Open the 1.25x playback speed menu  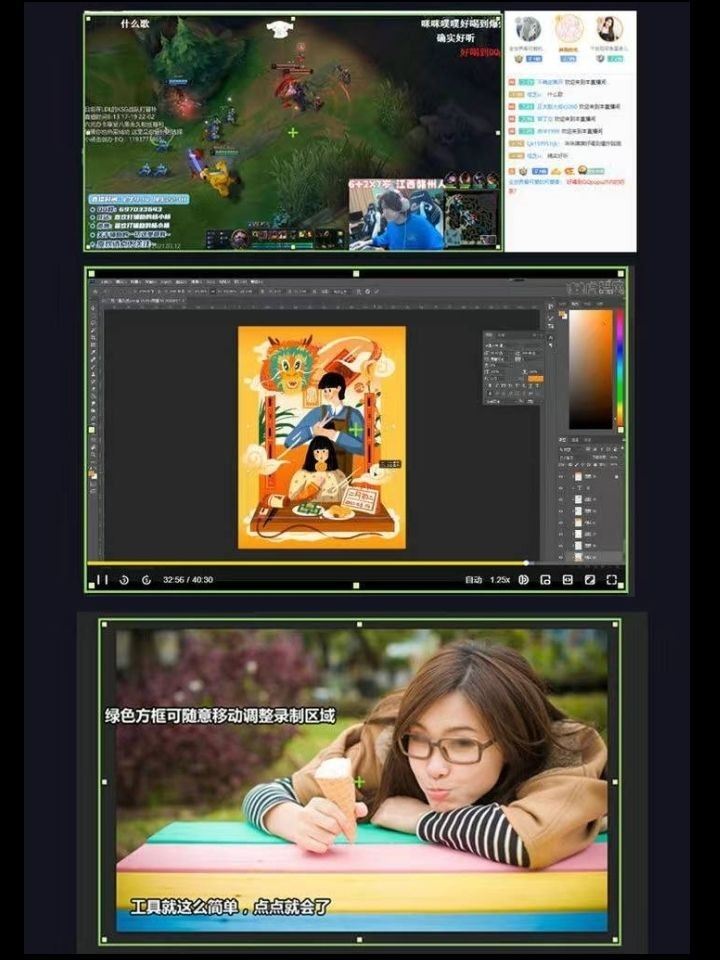pos(500,580)
